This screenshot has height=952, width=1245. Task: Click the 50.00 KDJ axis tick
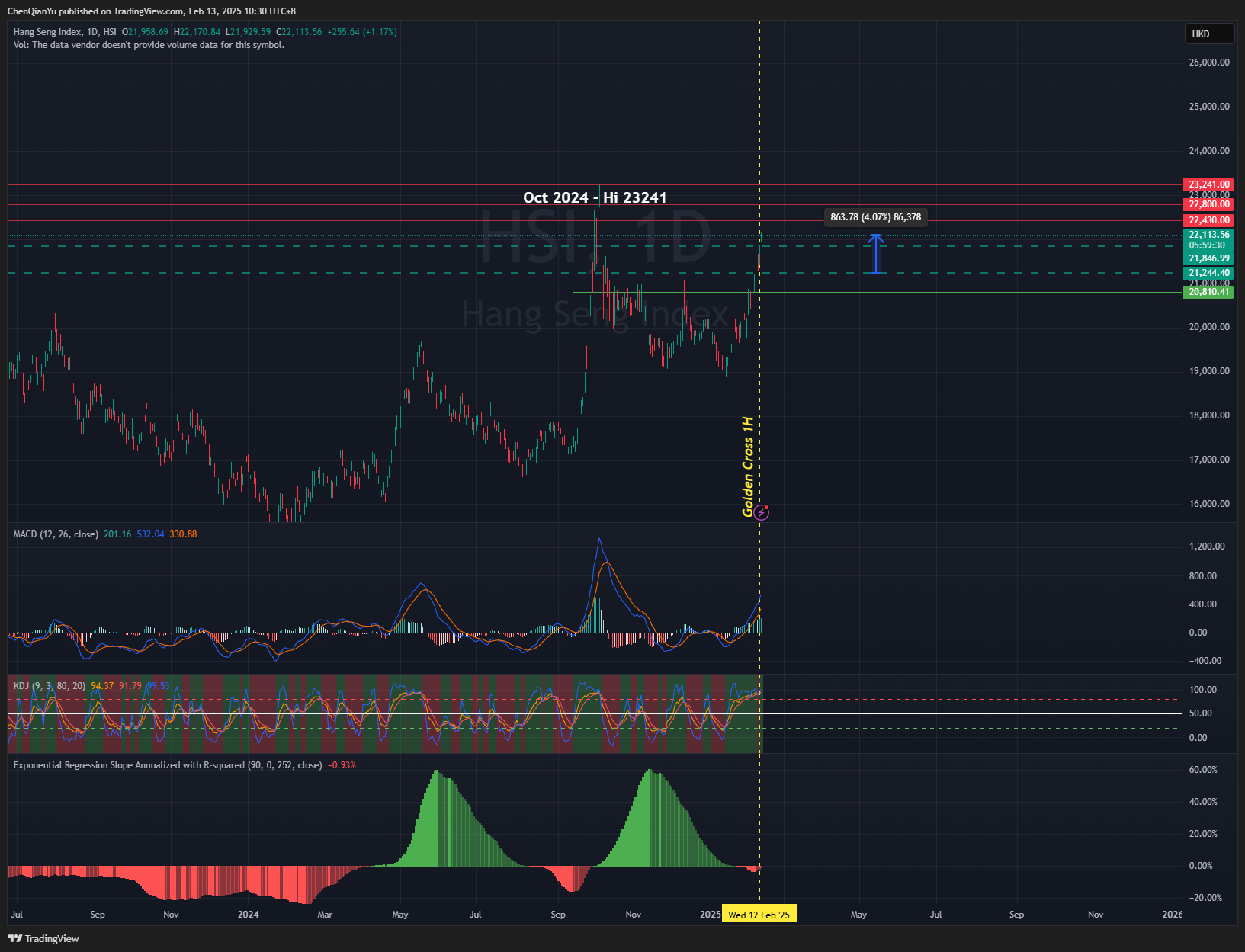(x=1200, y=713)
